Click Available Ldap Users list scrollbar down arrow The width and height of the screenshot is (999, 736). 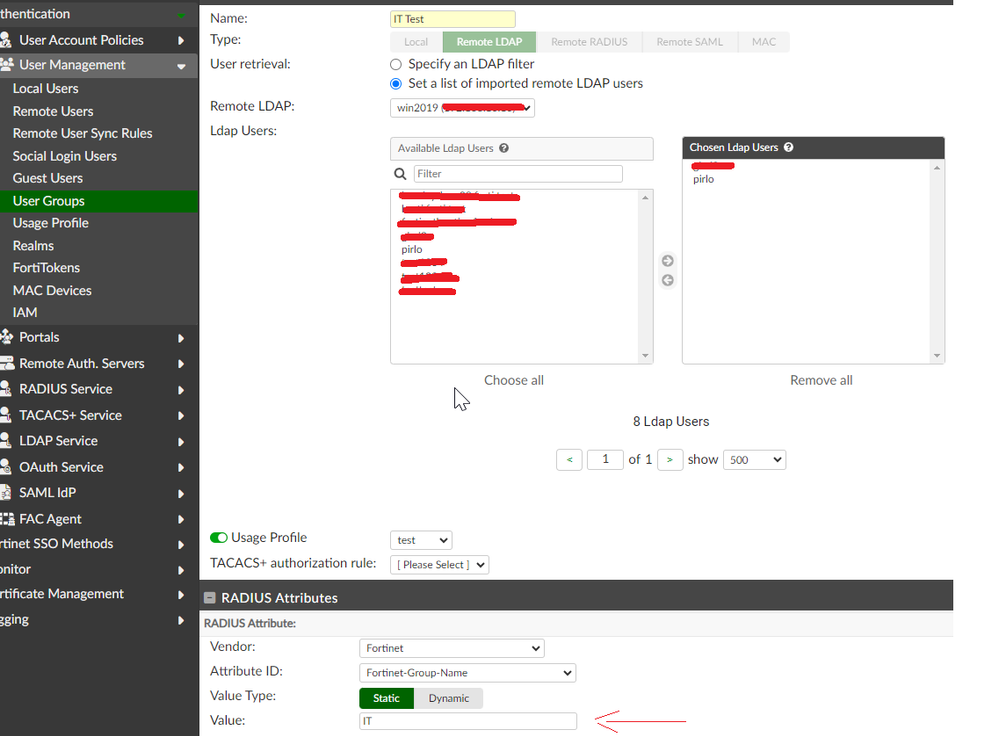pyautogui.click(x=645, y=356)
